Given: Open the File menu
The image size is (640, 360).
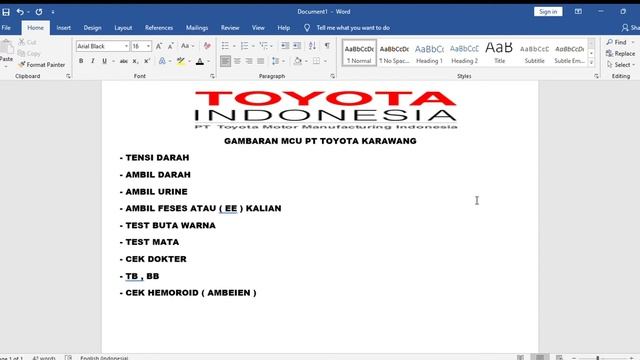Looking at the screenshot, I should pos(6,28).
